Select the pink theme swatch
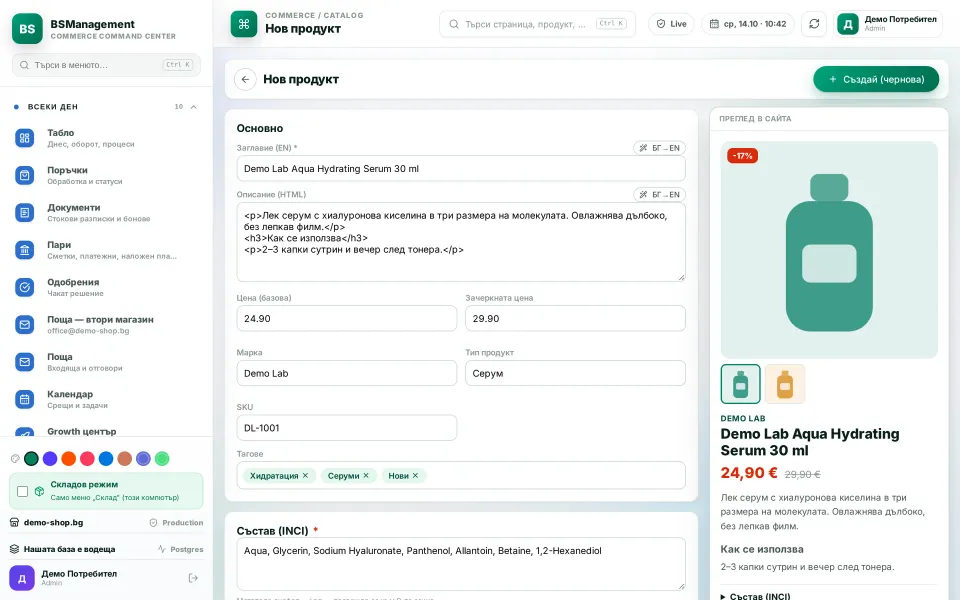Screen dimensions: 960x600 88,459
